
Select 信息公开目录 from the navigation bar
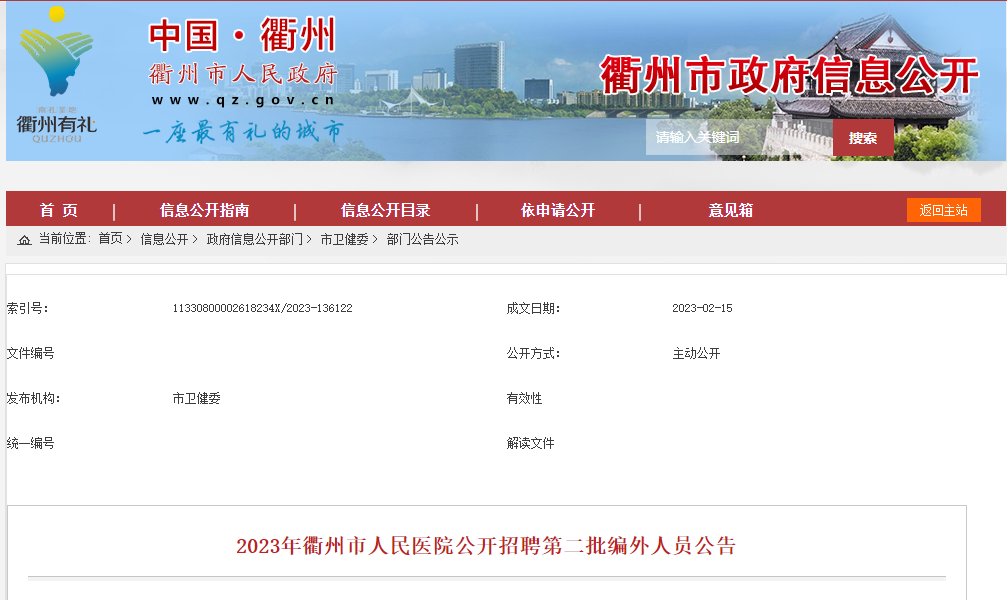point(386,210)
